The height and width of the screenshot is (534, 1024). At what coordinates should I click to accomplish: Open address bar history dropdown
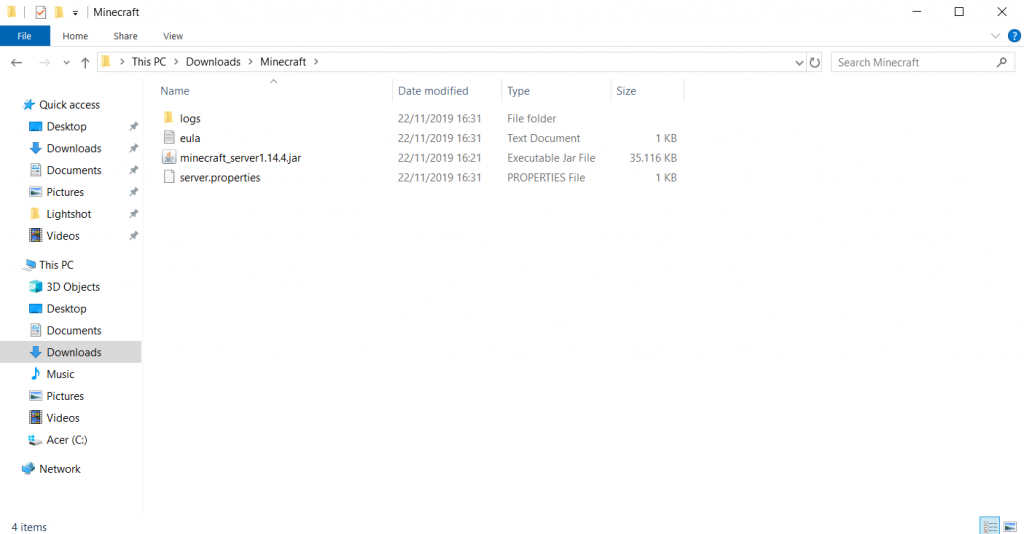(799, 63)
